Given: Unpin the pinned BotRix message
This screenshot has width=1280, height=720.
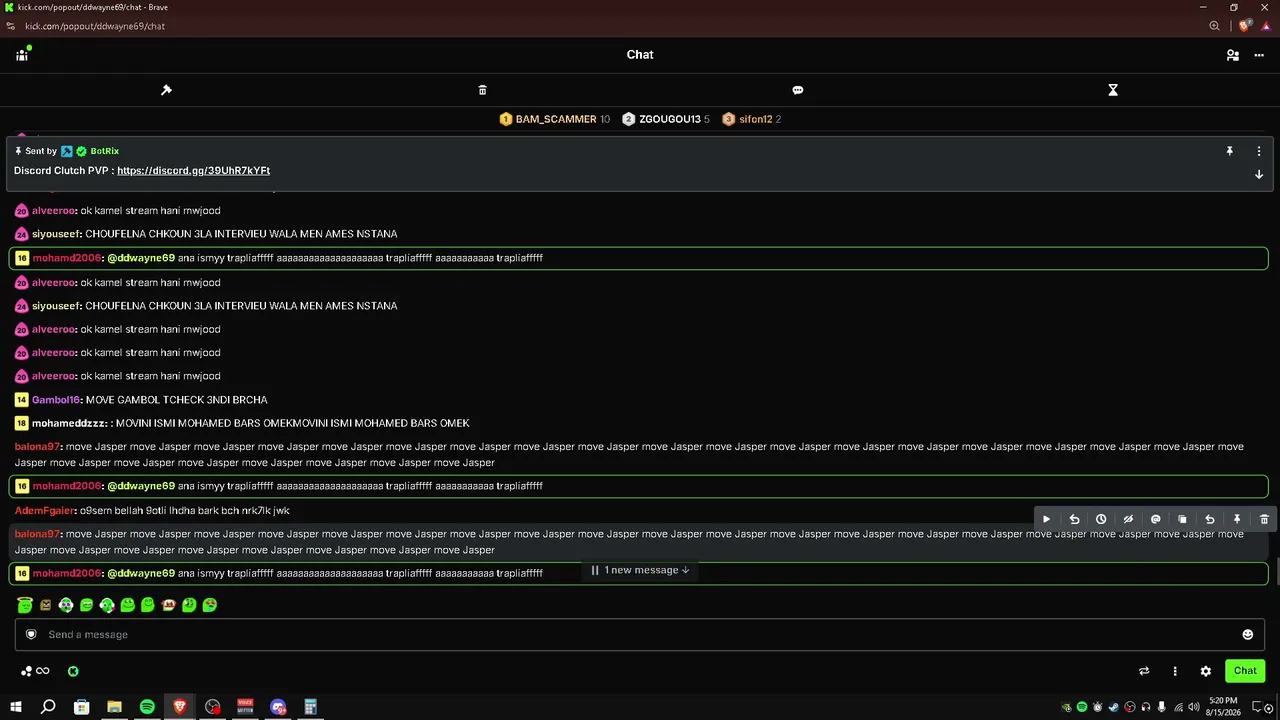Looking at the screenshot, I should point(1230,151).
